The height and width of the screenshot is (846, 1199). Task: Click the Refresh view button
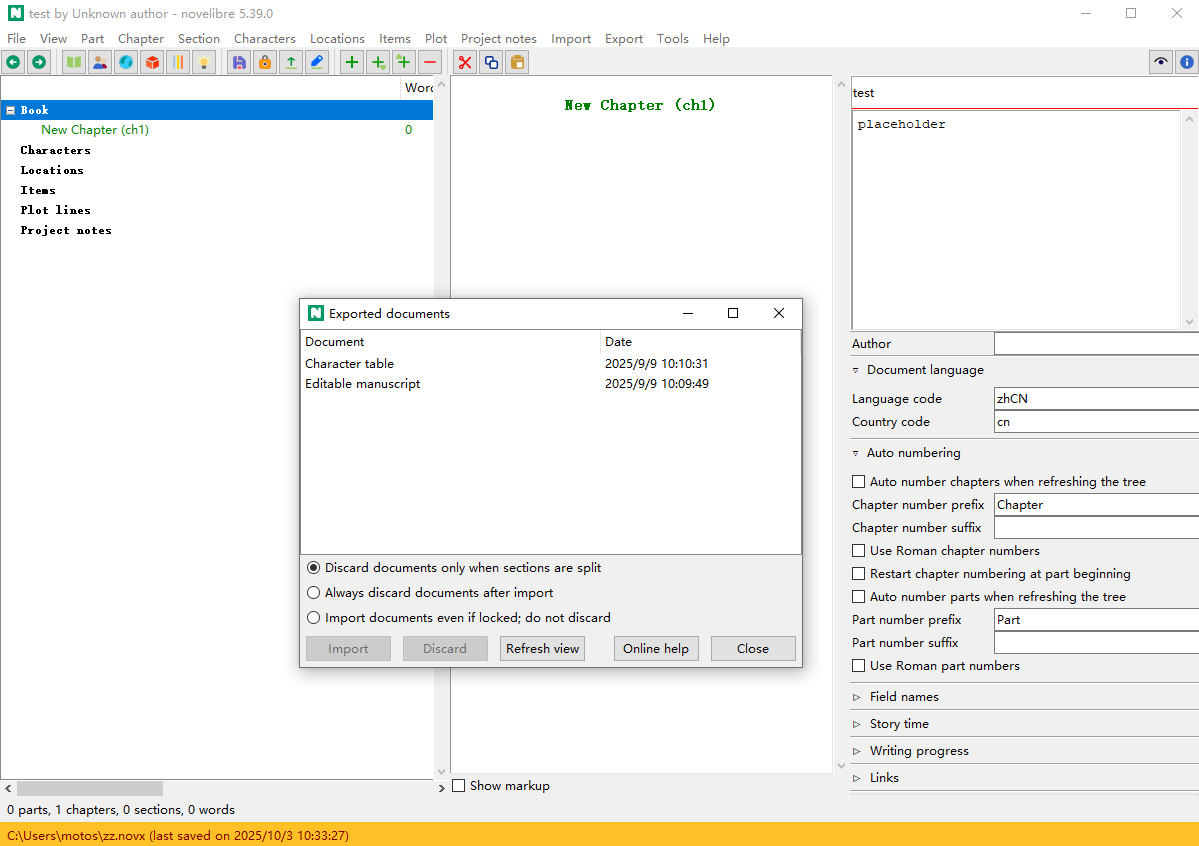[543, 649]
